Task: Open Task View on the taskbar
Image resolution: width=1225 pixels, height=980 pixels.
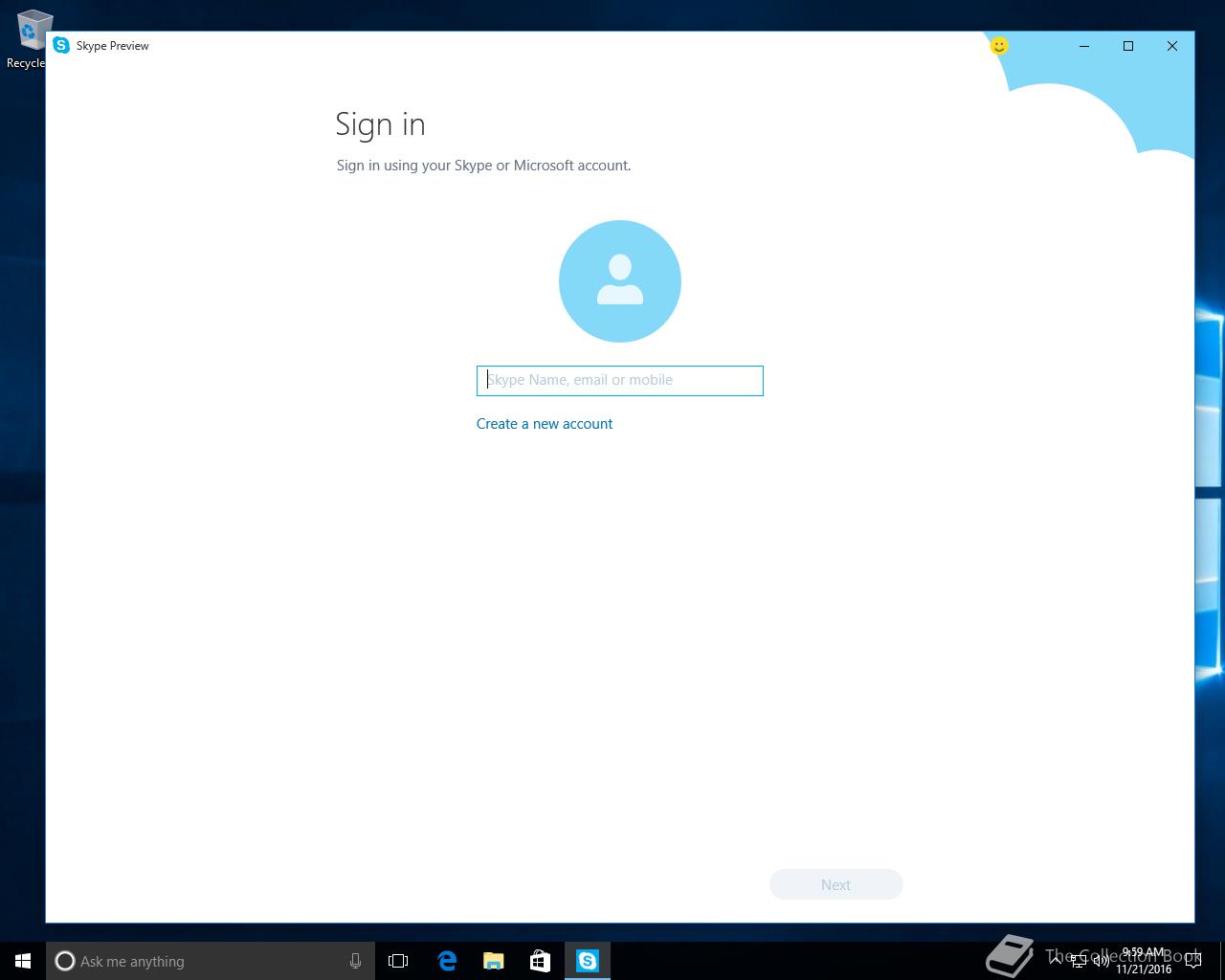Action: [x=398, y=961]
